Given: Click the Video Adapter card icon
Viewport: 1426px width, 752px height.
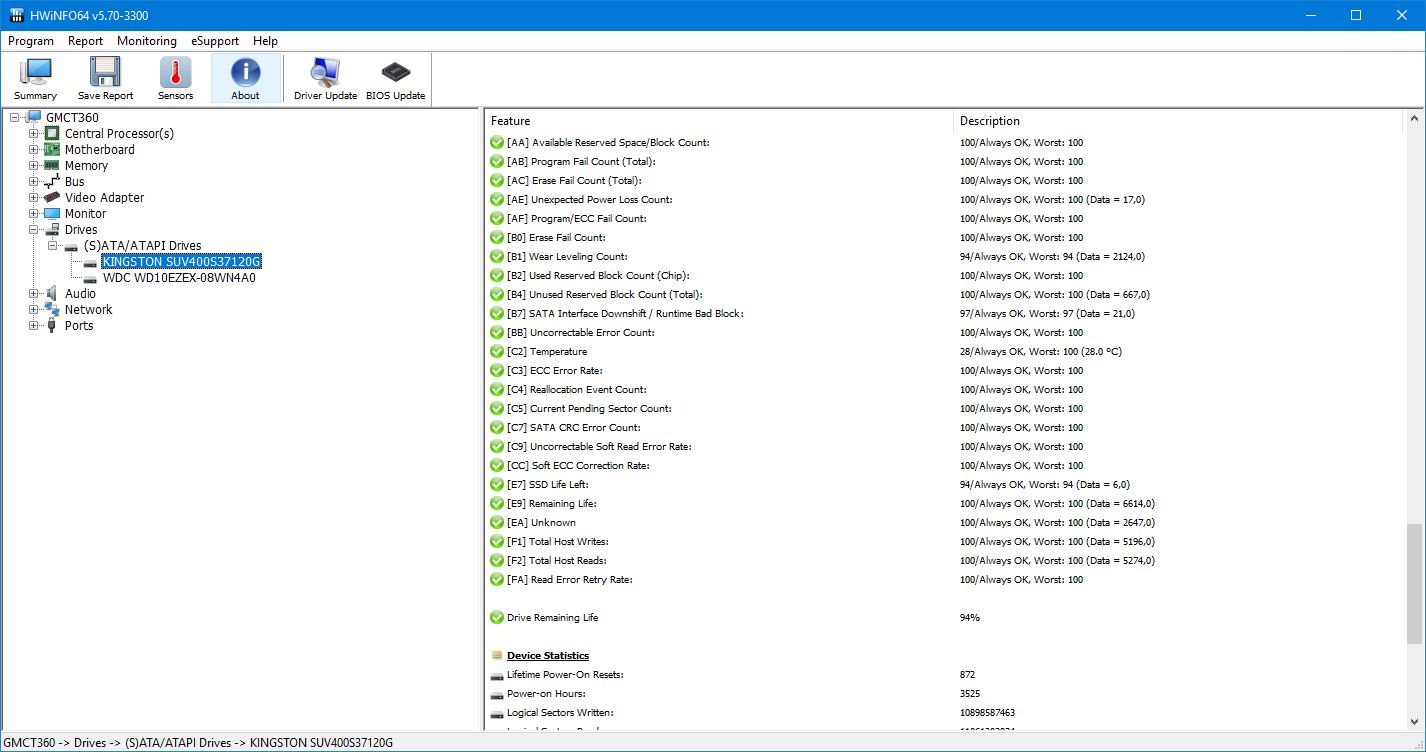Looking at the screenshot, I should [53, 198].
